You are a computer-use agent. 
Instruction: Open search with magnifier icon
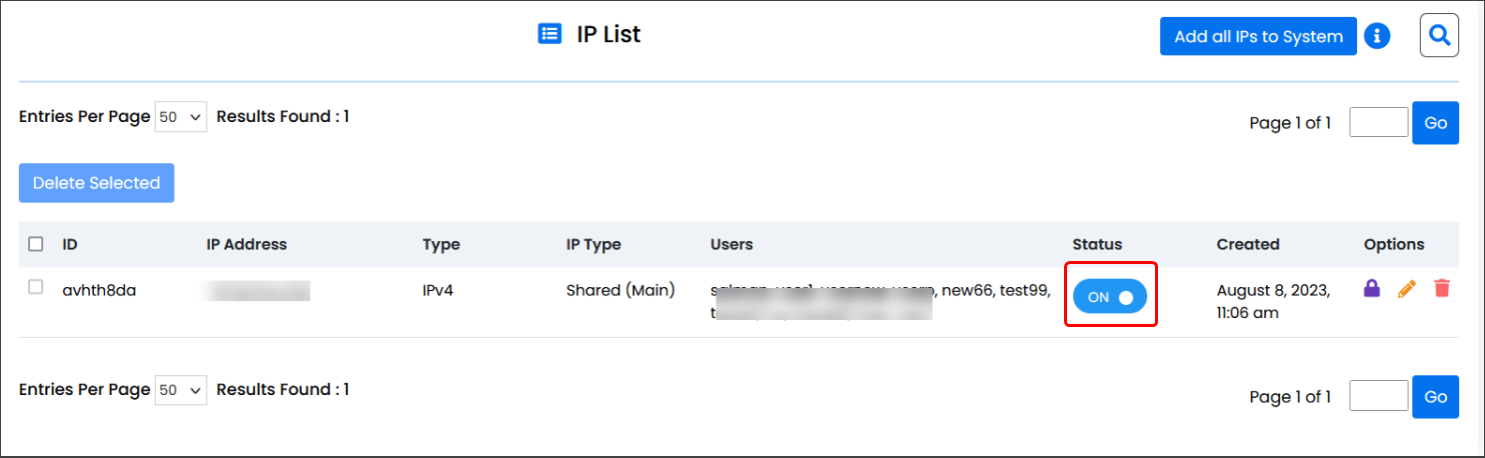pos(1439,36)
